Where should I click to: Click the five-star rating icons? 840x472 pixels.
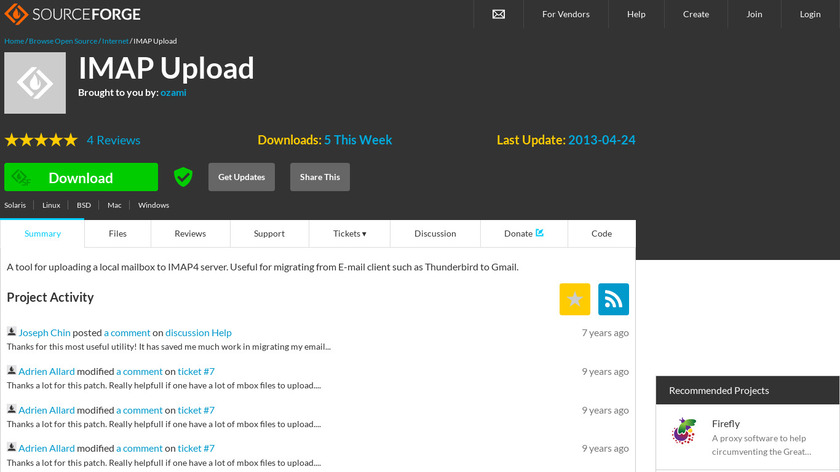(x=41, y=140)
